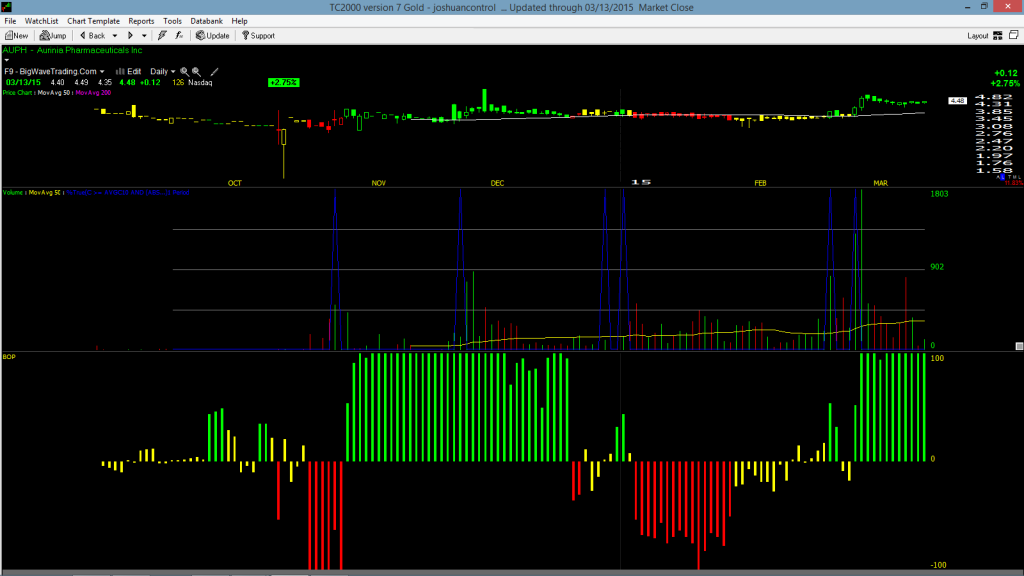Click the MovAvg 200 legend label

(93, 93)
